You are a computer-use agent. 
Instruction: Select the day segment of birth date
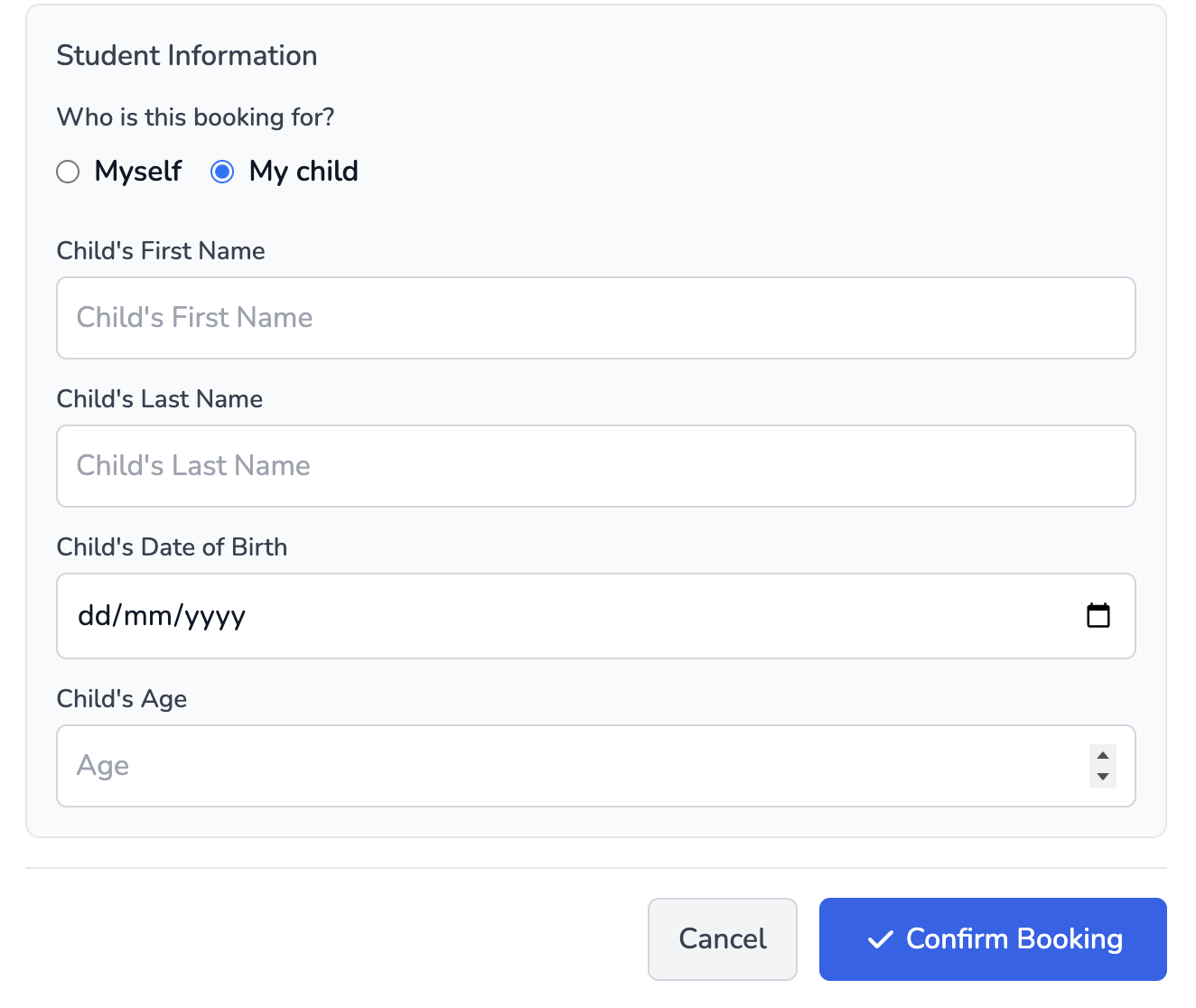click(x=94, y=616)
